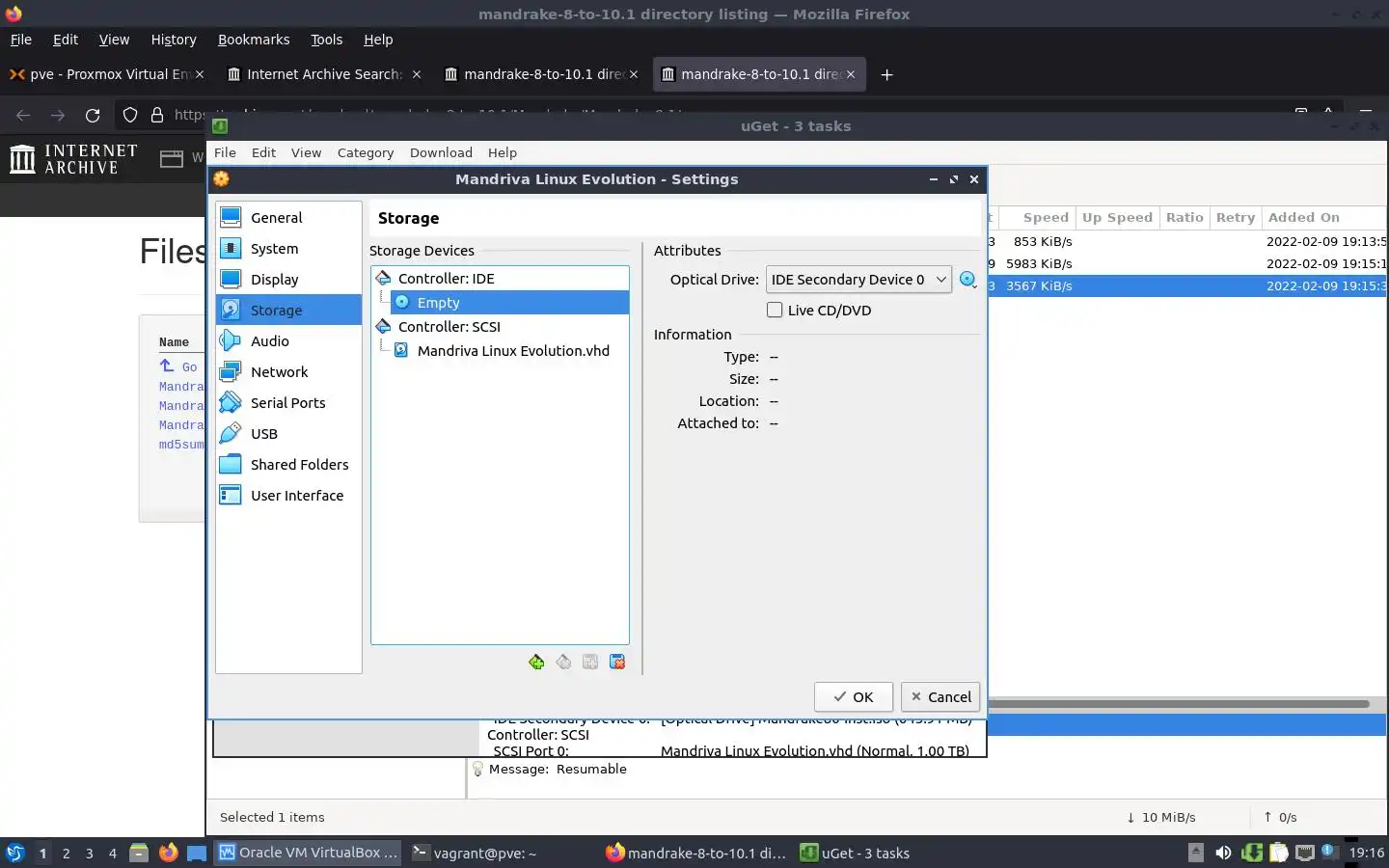Confirm settings with the OK button
Viewport: 1389px width, 868px height.
pos(854,697)
